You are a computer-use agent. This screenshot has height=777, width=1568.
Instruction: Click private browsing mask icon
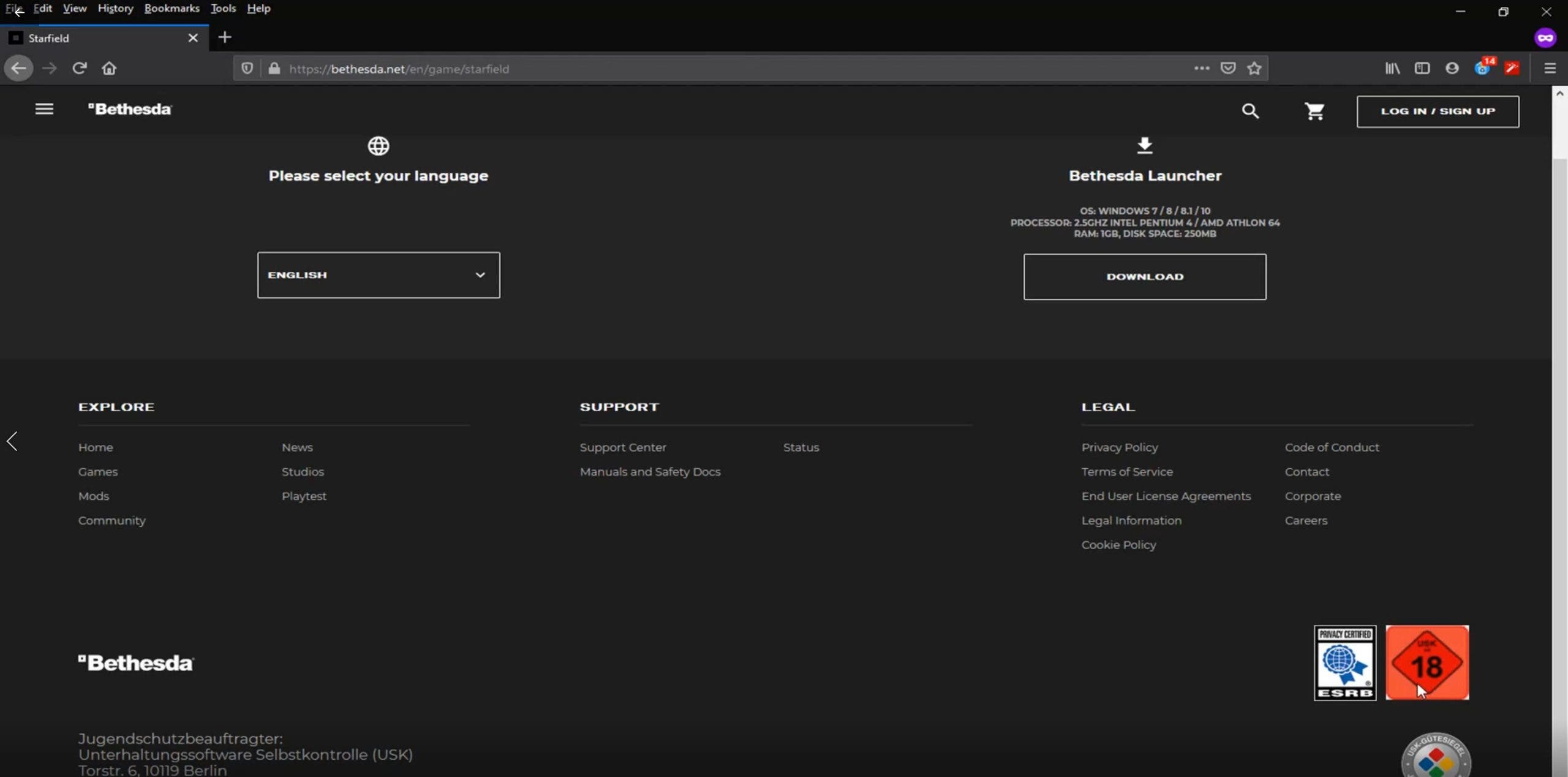(1545, 38)
